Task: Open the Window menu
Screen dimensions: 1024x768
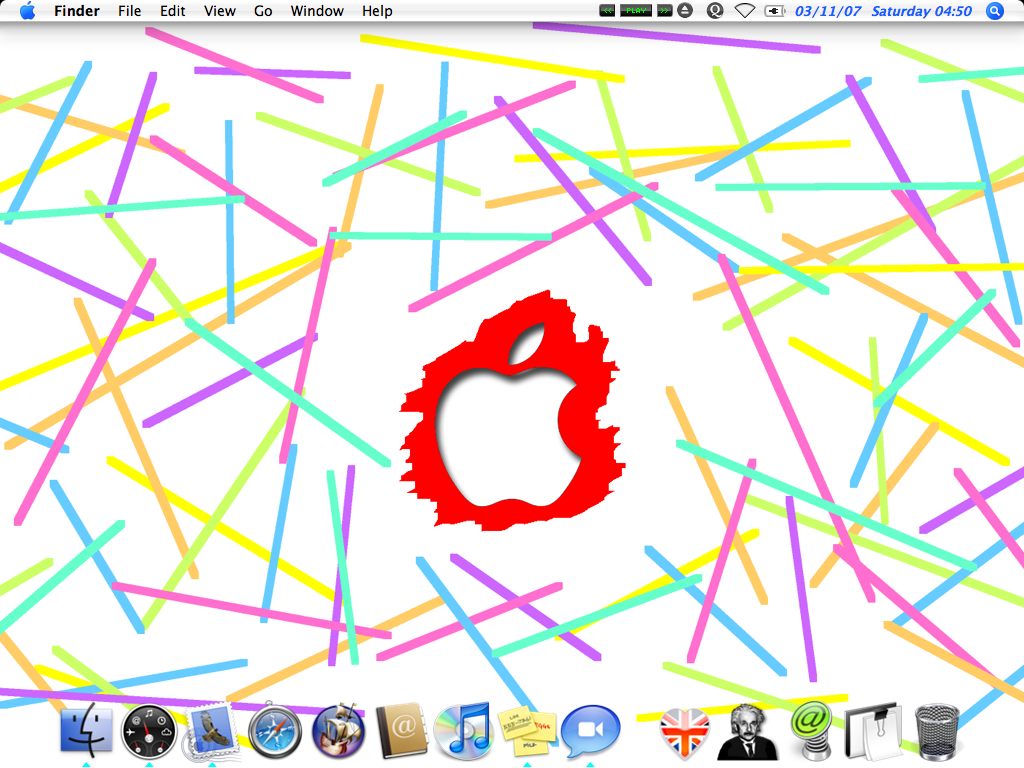Action: [317, 11]
